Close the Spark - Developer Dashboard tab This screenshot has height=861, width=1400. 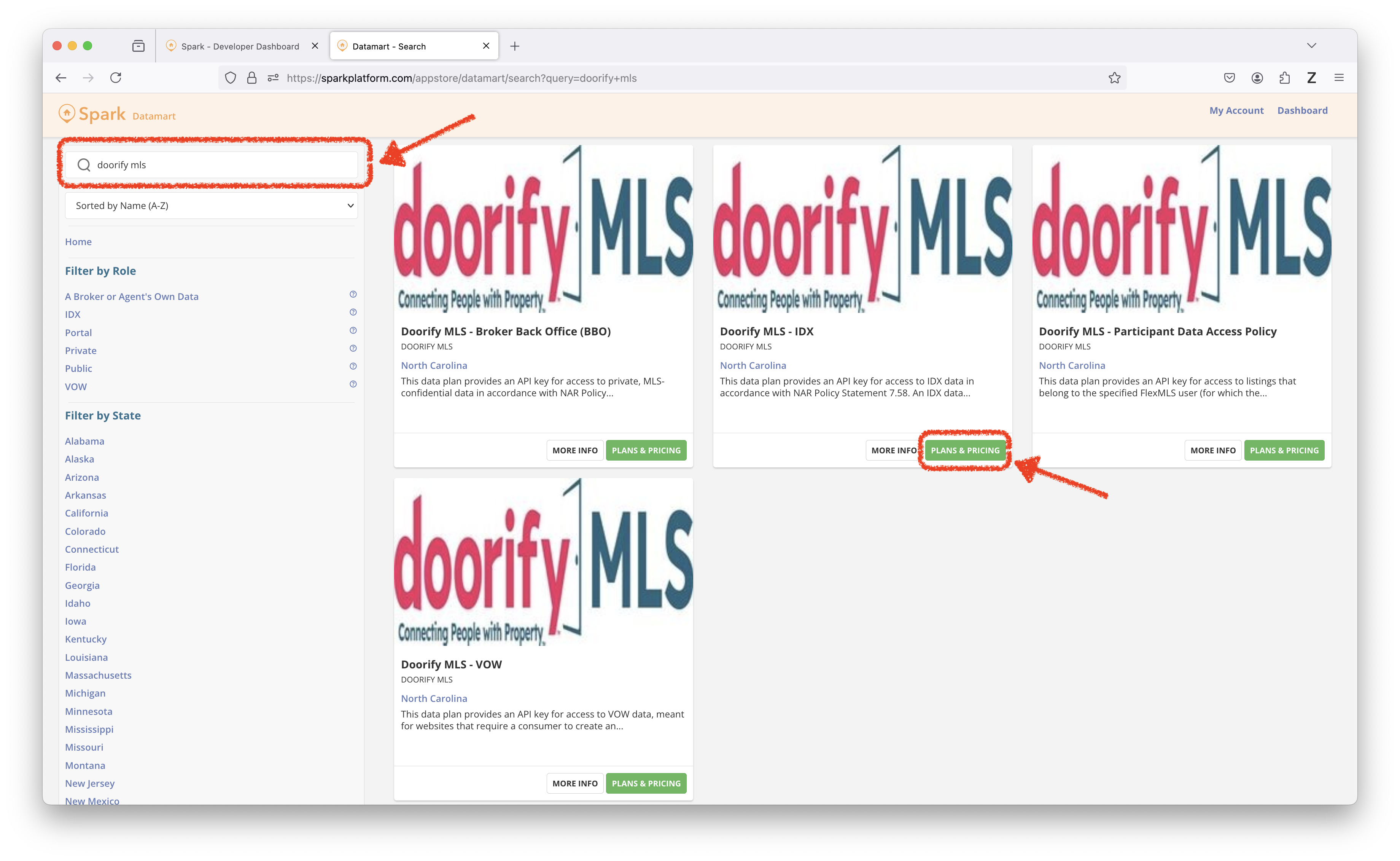315,46
